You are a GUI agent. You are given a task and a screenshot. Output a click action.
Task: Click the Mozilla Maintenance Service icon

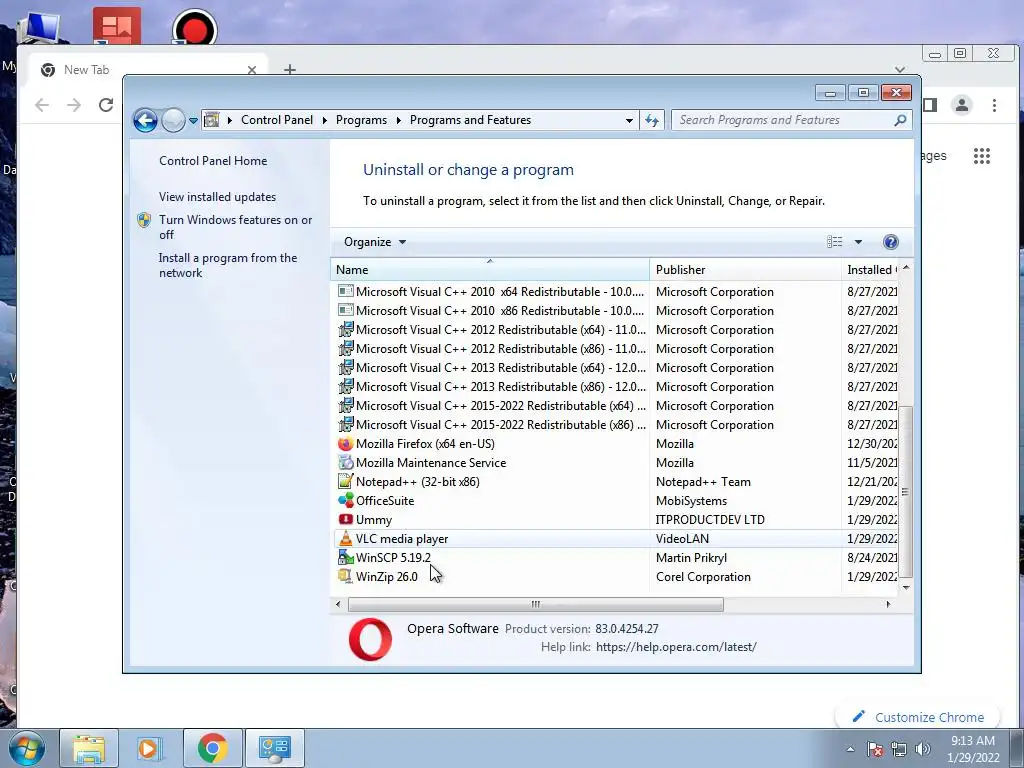345,462
